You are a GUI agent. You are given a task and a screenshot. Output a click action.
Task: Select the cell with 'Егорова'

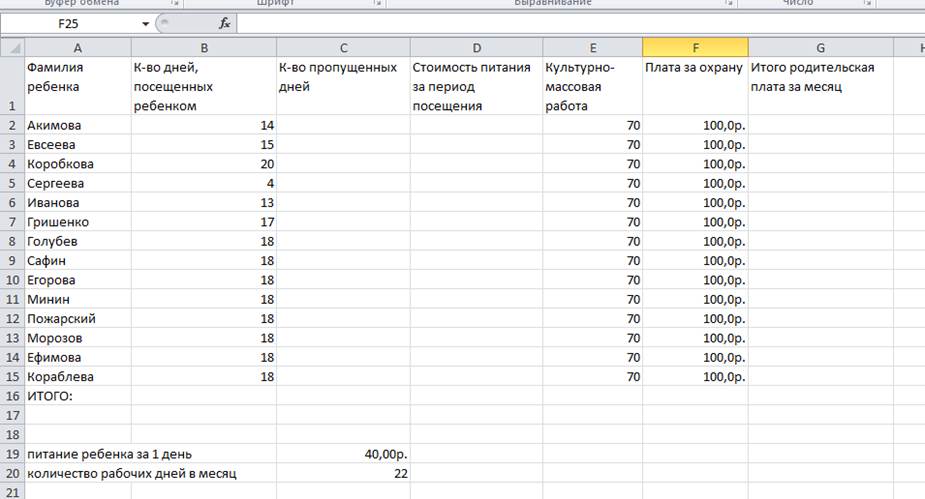point(78,280)
